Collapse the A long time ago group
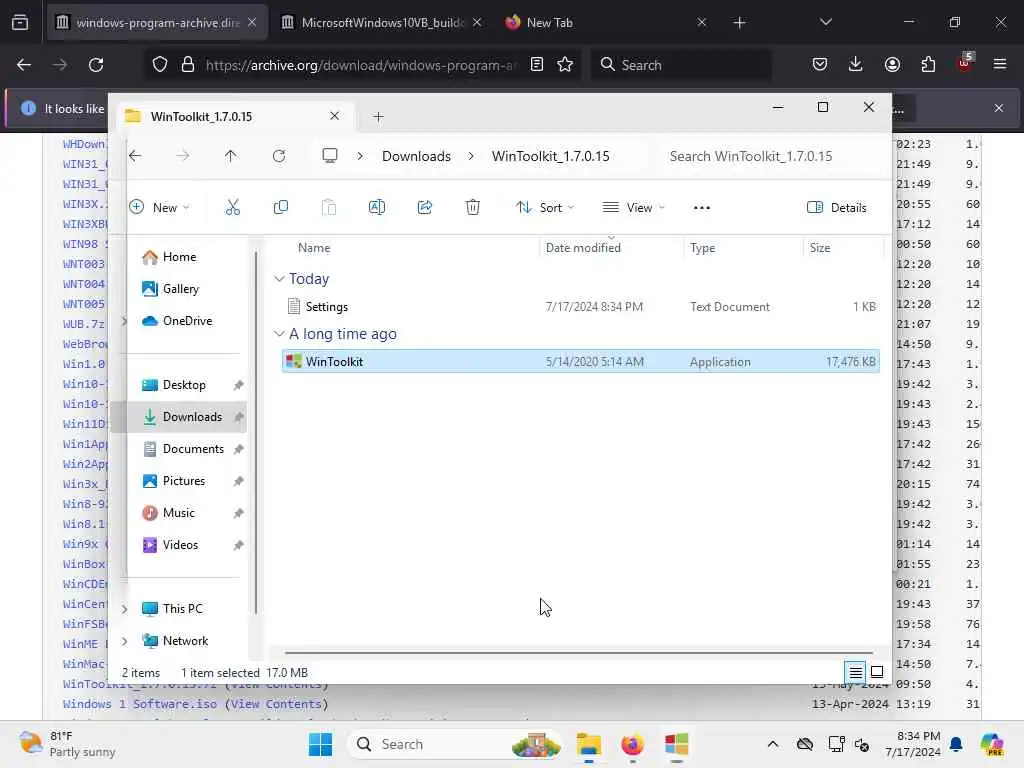The width and height of the screenshot is (1024, 768). [x=280, y=334]
